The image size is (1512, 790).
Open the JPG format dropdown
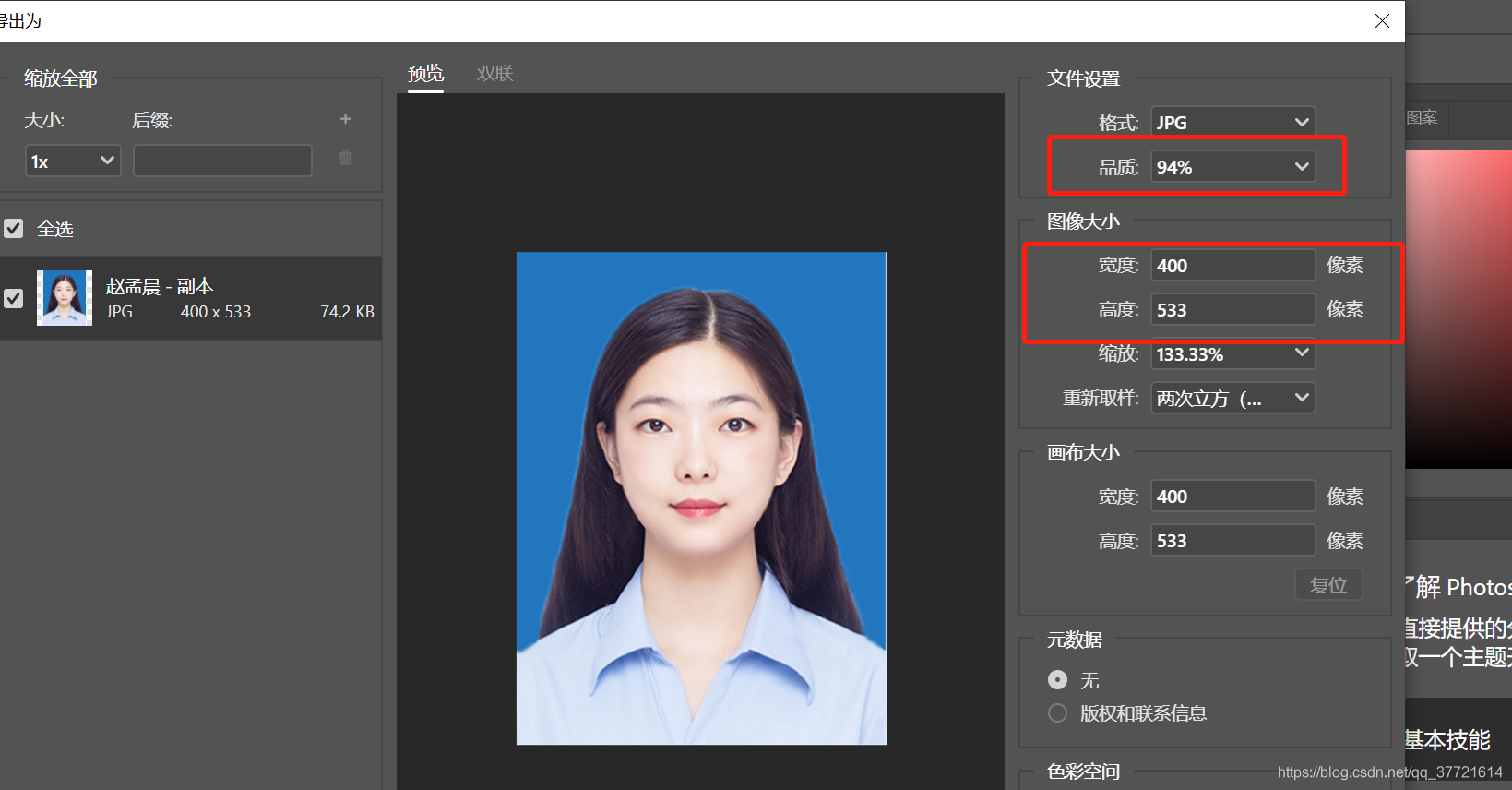[1232, 122]
